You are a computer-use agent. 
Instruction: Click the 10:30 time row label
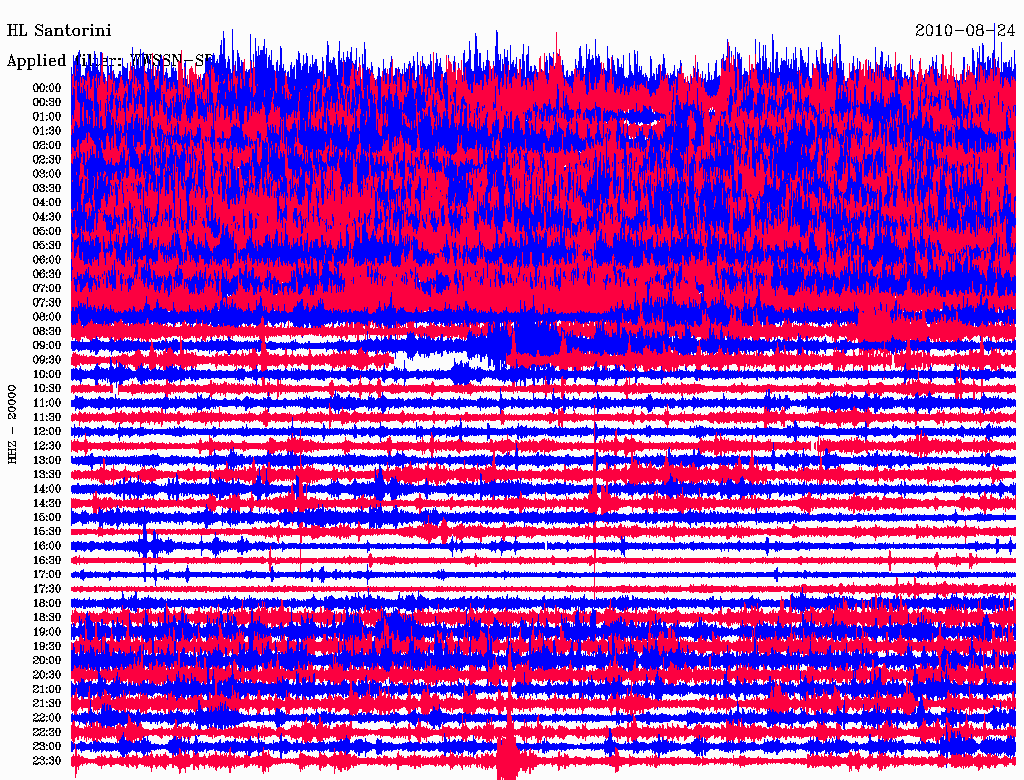47,388
